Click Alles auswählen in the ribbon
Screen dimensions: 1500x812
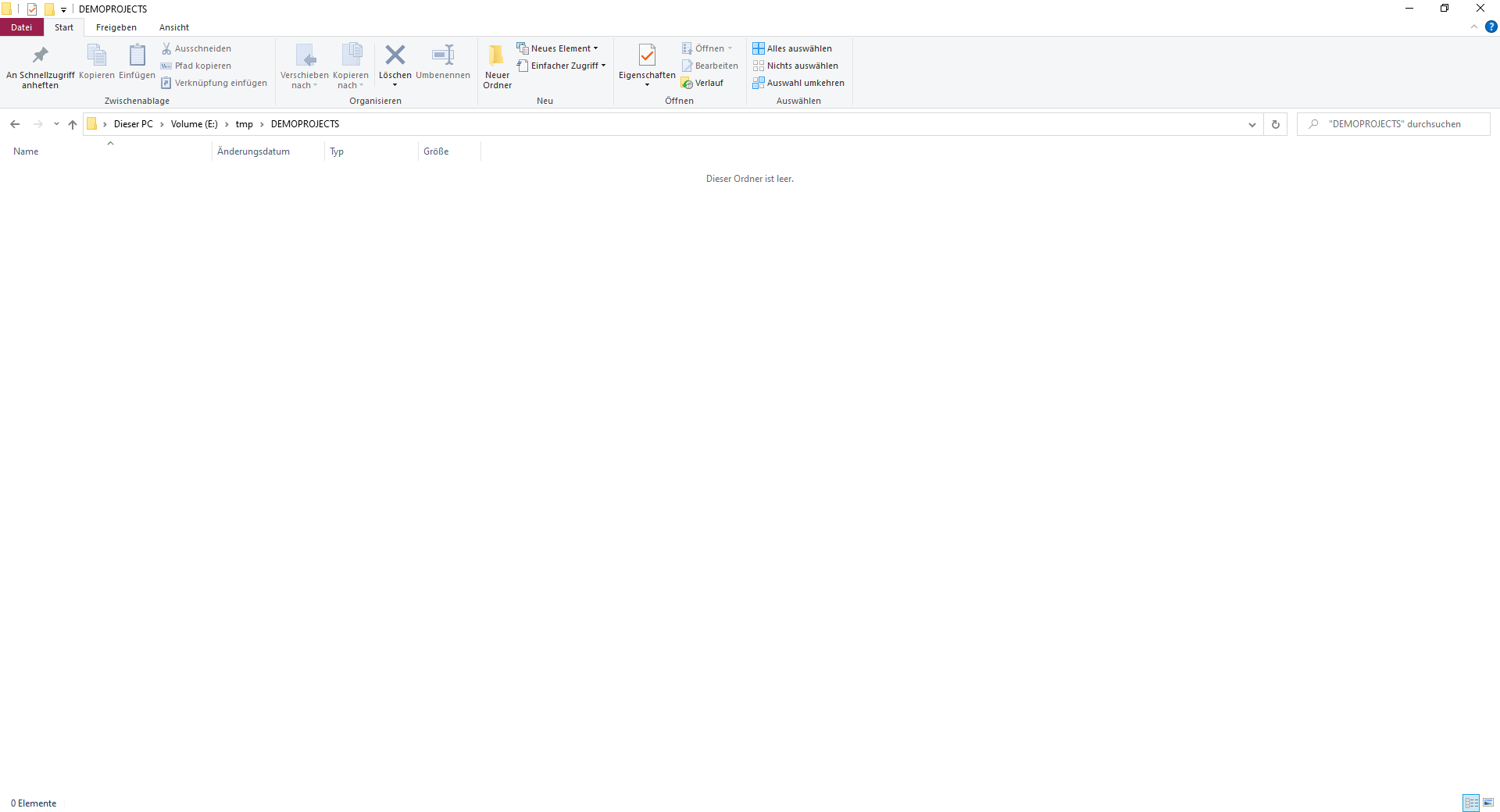point(792,48)
